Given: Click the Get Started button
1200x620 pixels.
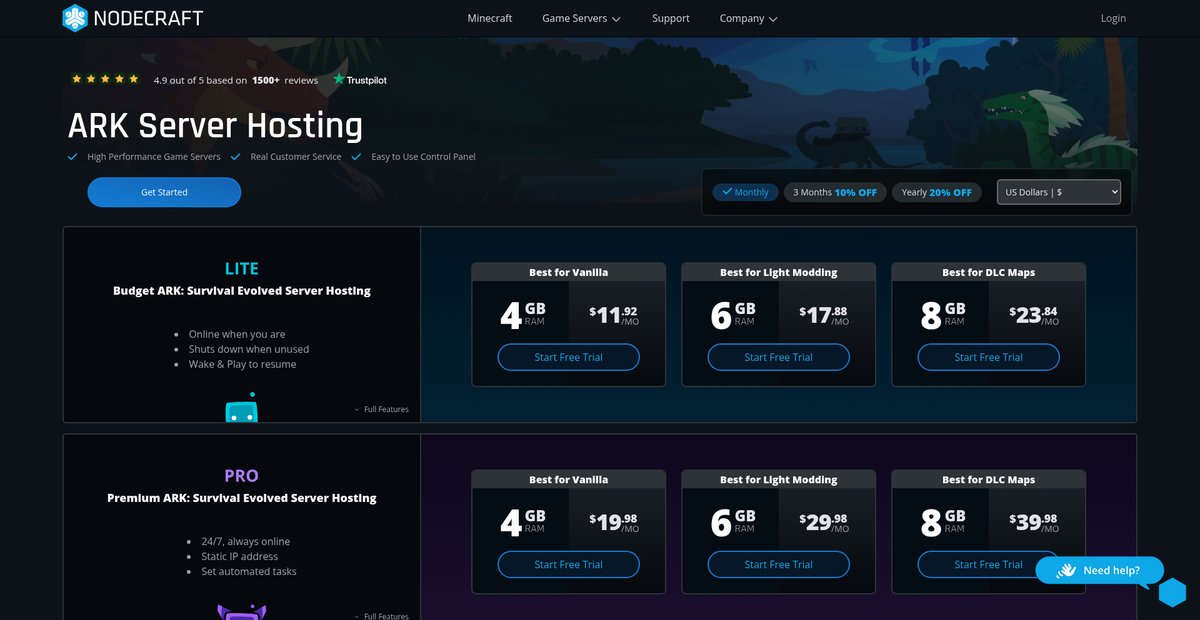Looking at the screenshot, I should [x=164, y=192].
